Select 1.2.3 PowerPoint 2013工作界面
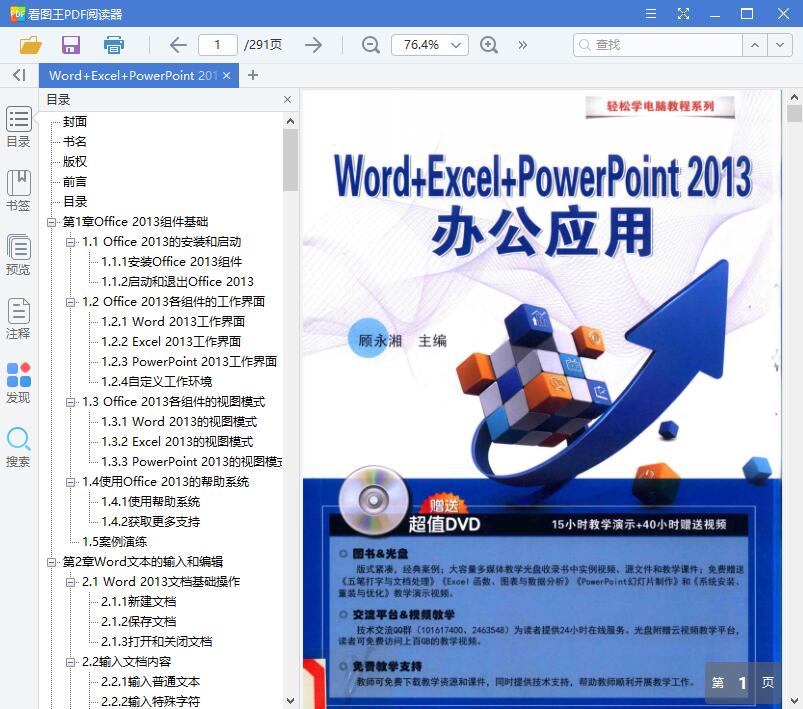 [x=189, y=361]
